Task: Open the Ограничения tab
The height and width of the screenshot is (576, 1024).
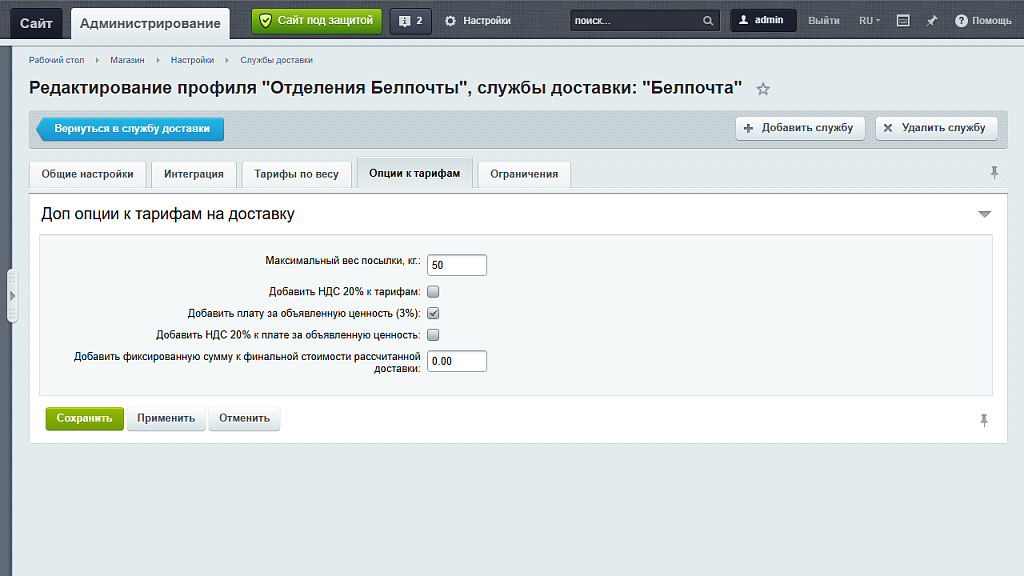Action: pos(523,174)
